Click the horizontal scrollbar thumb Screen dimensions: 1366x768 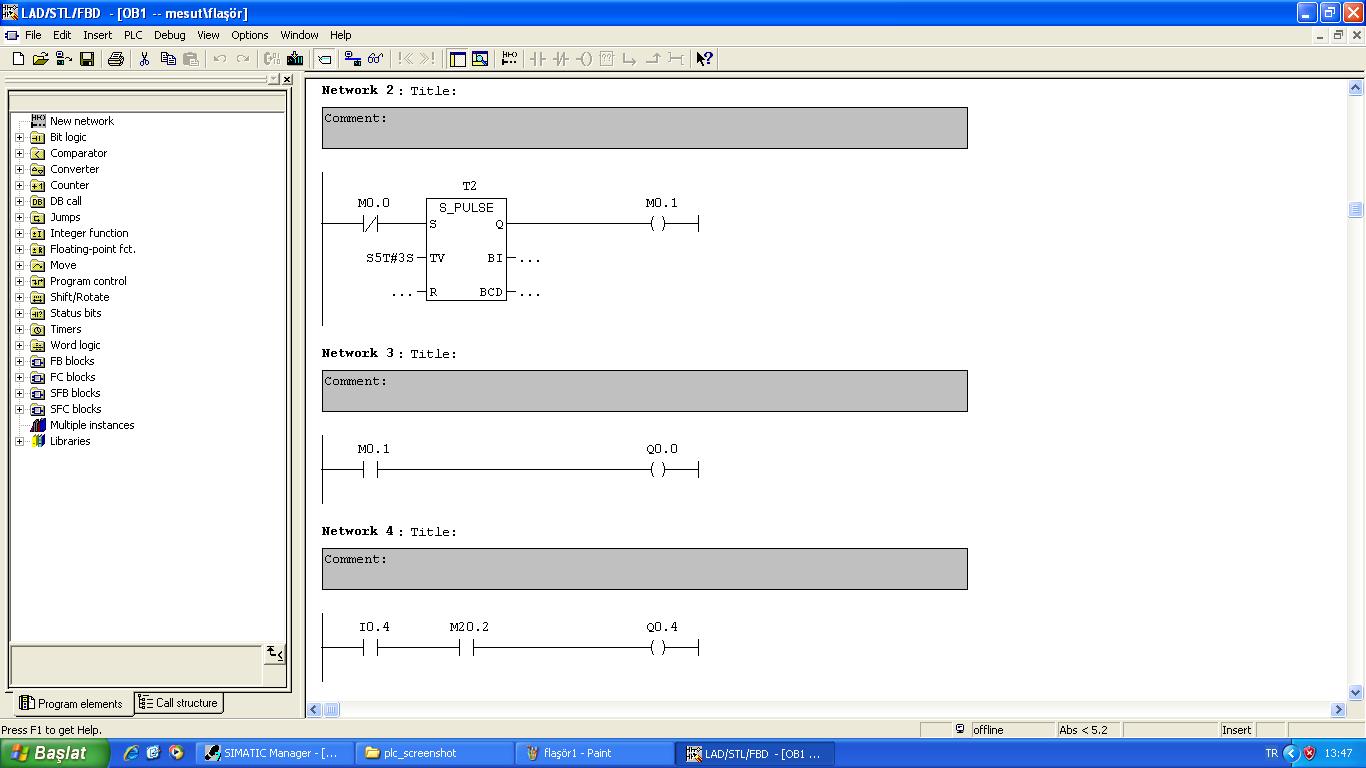(331, 709)
